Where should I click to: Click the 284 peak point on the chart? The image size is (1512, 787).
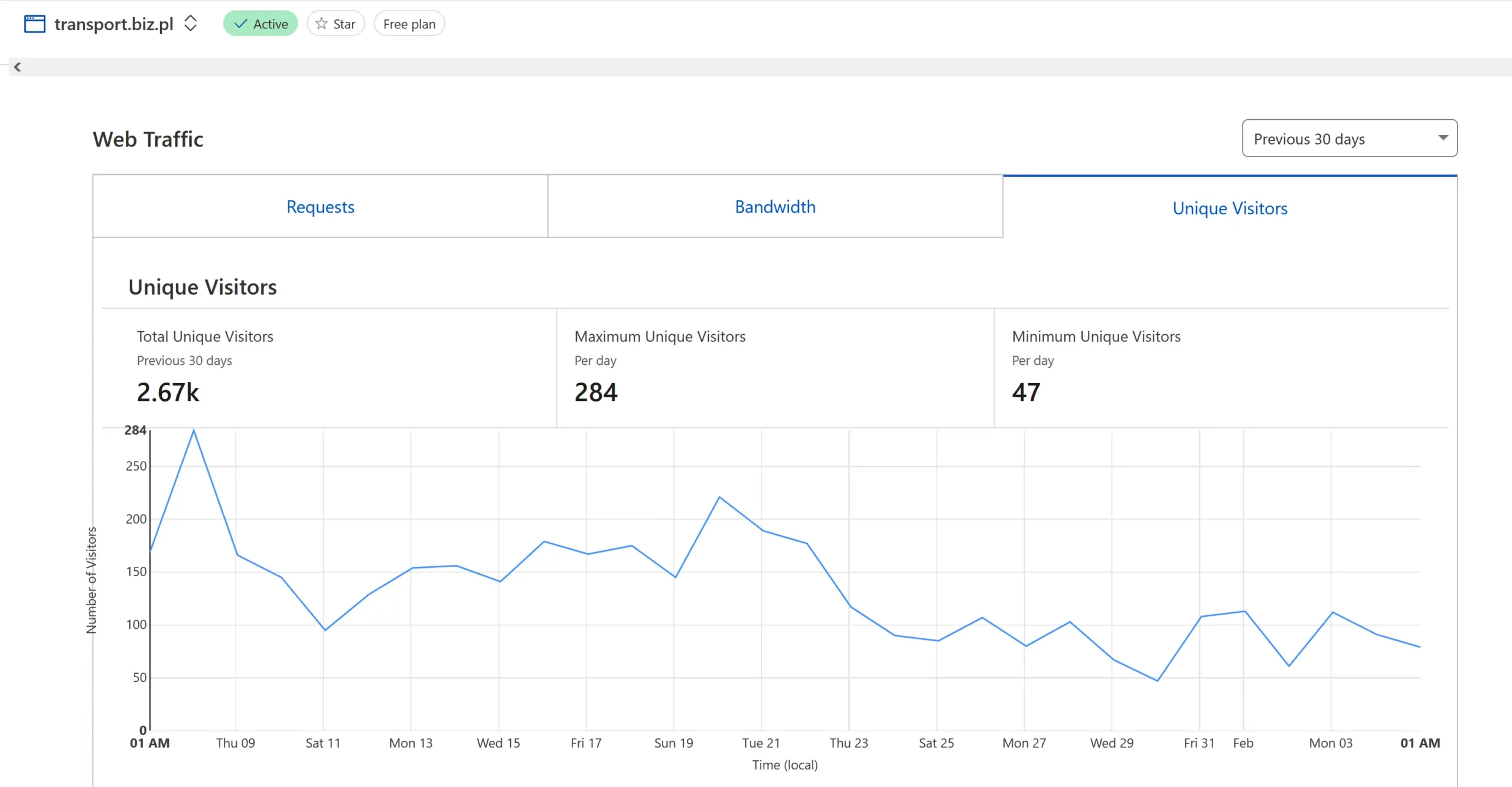coord(194,430)
